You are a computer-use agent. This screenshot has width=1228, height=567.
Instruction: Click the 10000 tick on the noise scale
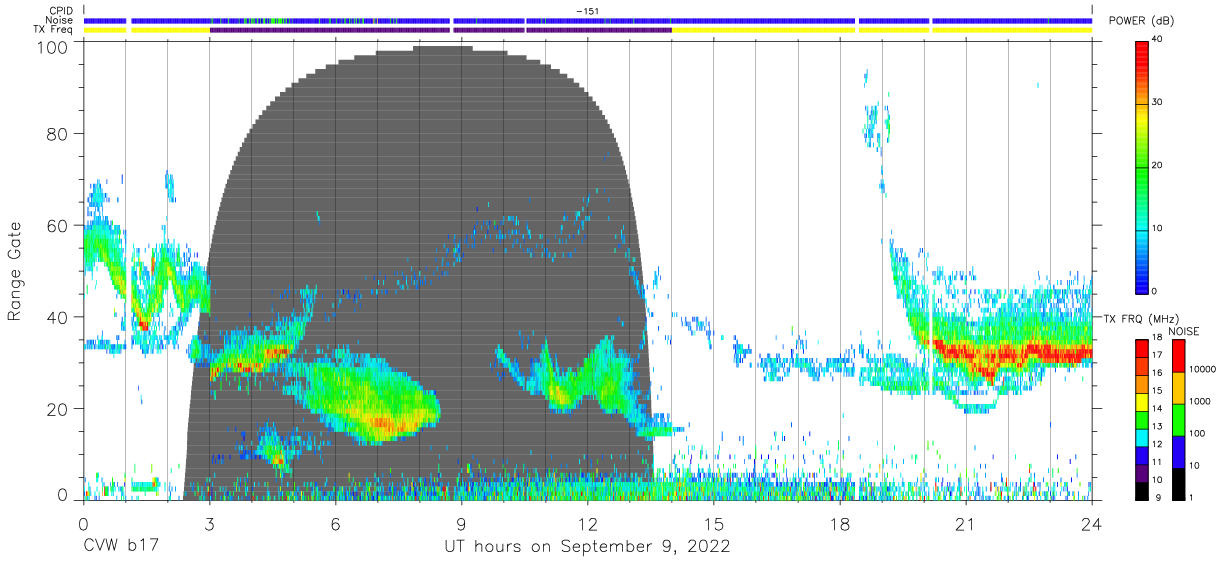click(x=1202, y=369)
